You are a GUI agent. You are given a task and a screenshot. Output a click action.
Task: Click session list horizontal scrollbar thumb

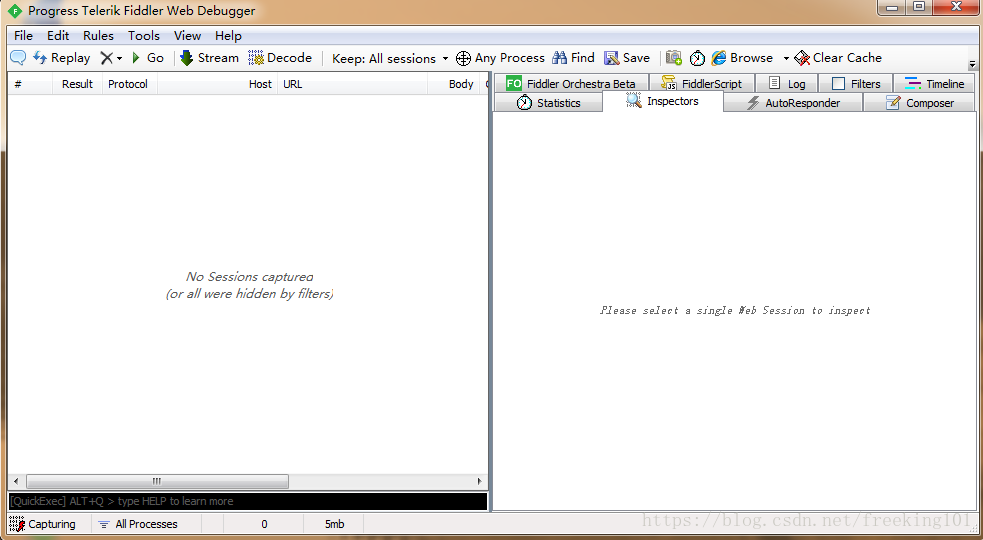[x=157, y=481]
